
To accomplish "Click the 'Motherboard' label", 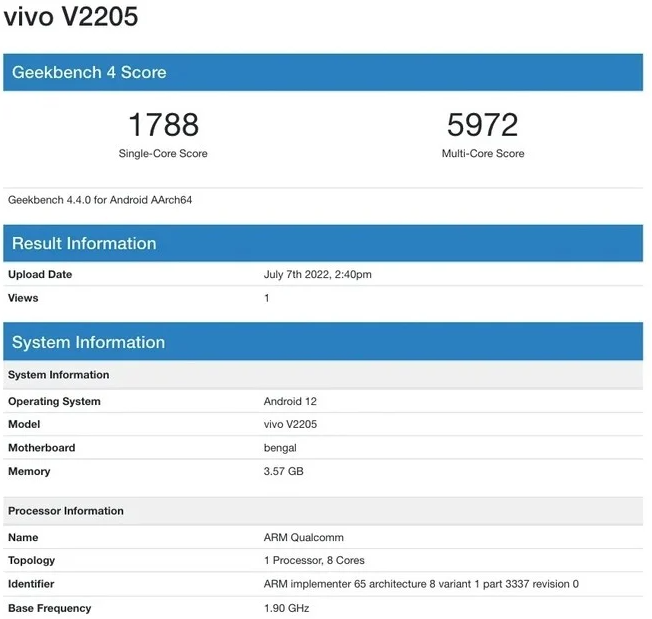I will coord(42,448).
